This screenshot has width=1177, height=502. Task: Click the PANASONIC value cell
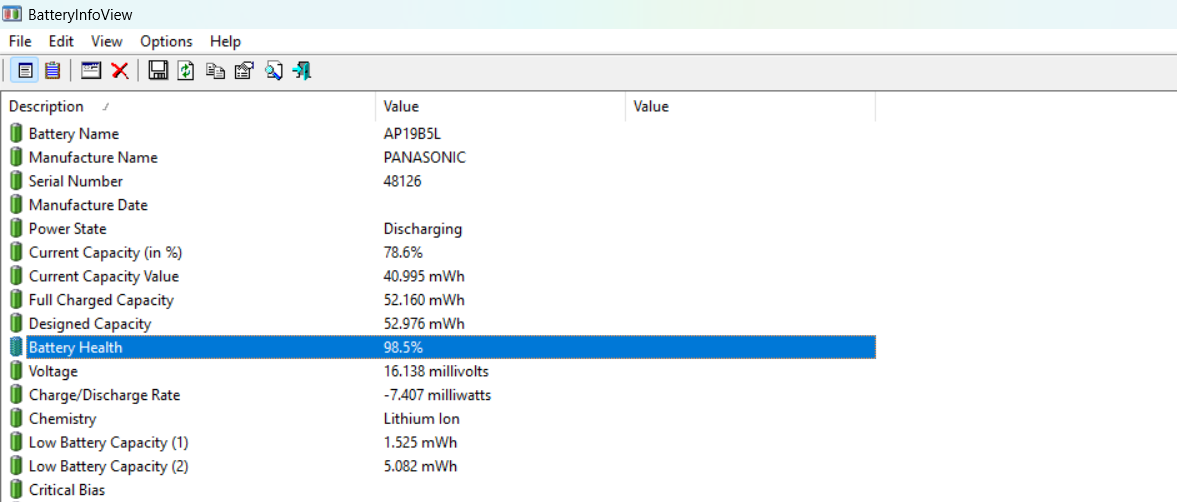(x=424, y=158)
